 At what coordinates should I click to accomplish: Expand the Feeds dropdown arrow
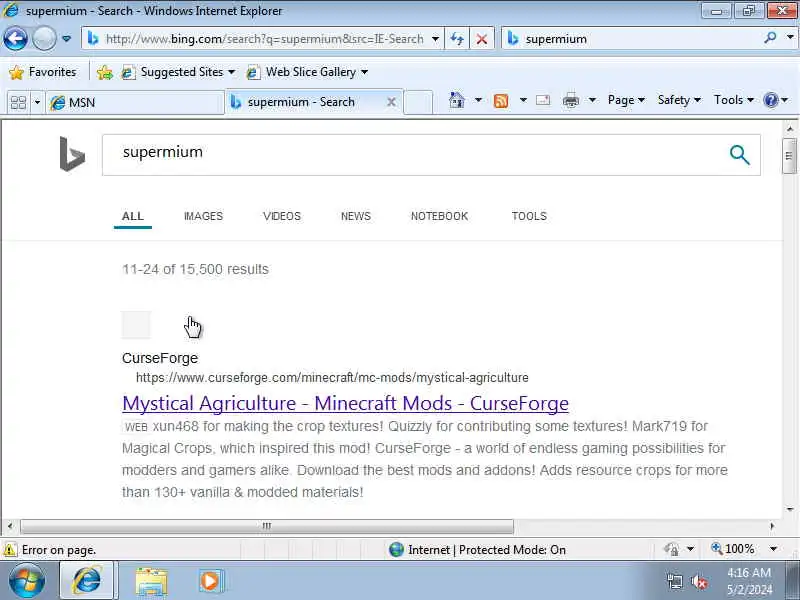tap(523, 101)
